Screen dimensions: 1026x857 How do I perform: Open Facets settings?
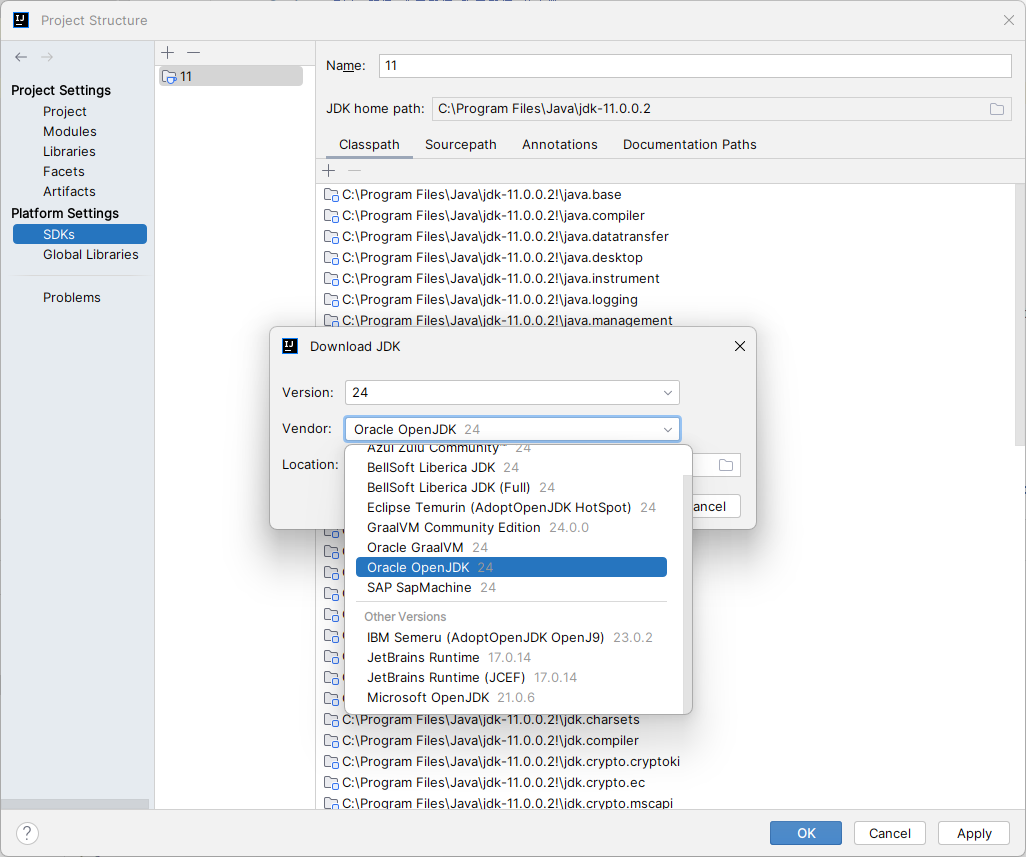pyautogui.click(x=63, y=171)
